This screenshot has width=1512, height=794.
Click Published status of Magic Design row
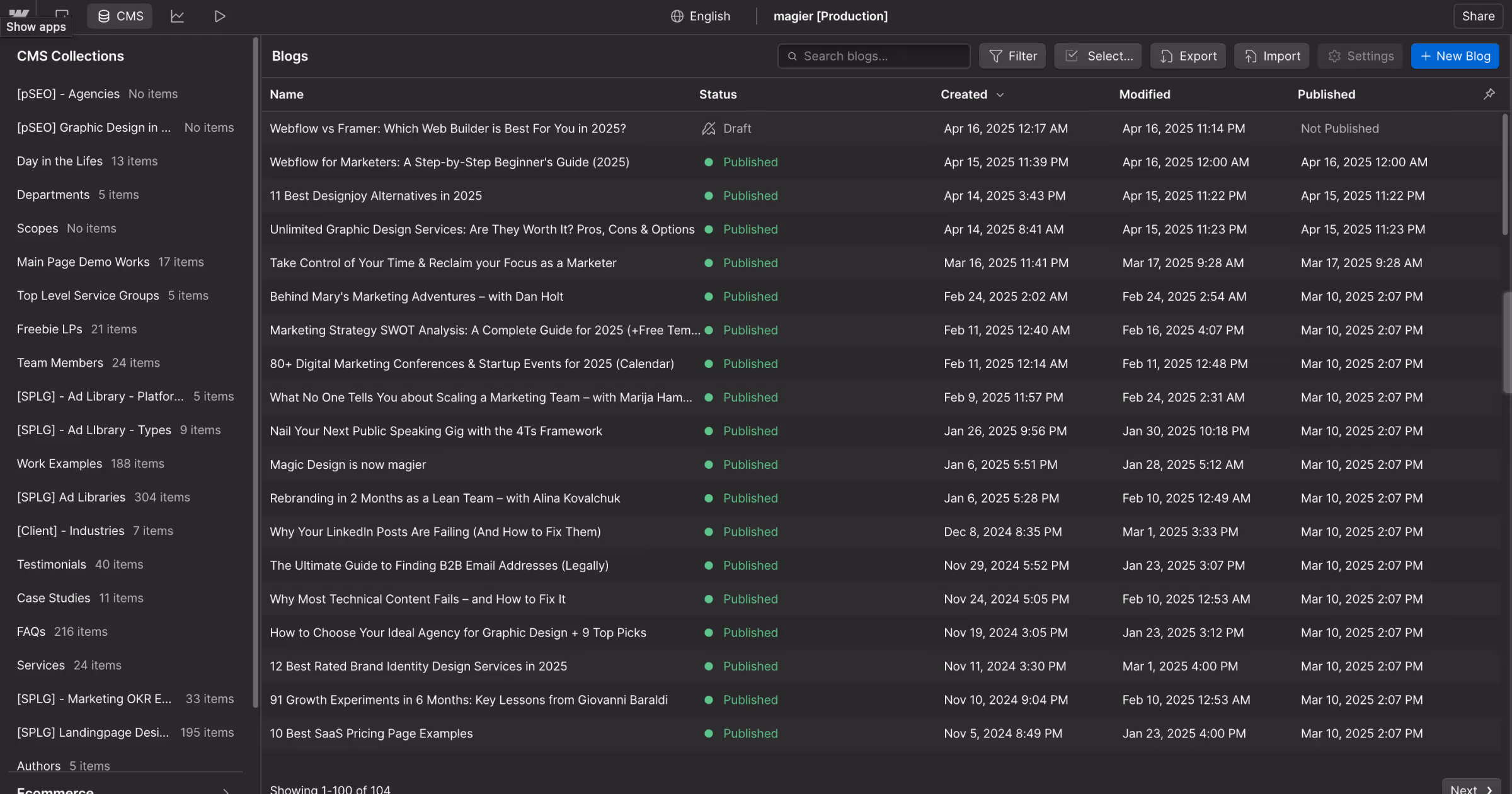pos(750,464)
